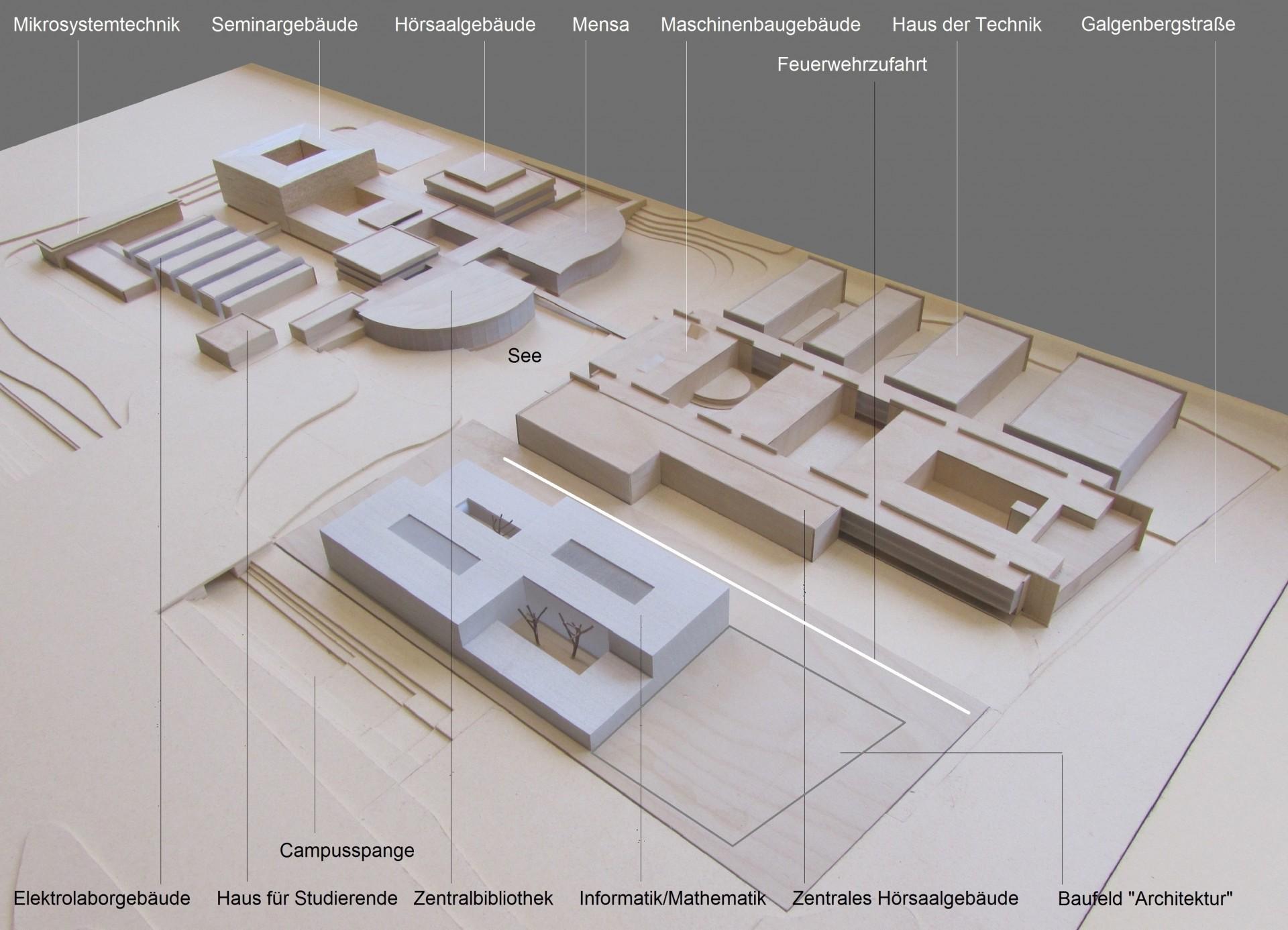The height and width of the screenshot is (930, 1288).
Task: Click the white diagonal Feuerwehrzufahrt line
Action: coord(737,585)
